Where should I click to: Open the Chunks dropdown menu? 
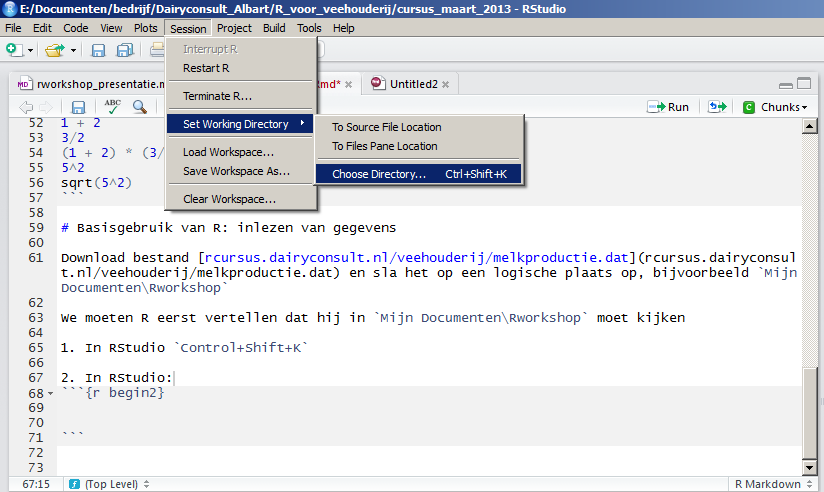[x=775, y=107]
